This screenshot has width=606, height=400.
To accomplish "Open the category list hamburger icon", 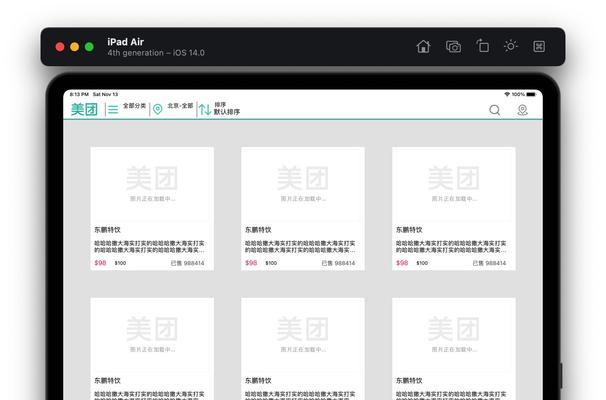I will coord(113,110).
